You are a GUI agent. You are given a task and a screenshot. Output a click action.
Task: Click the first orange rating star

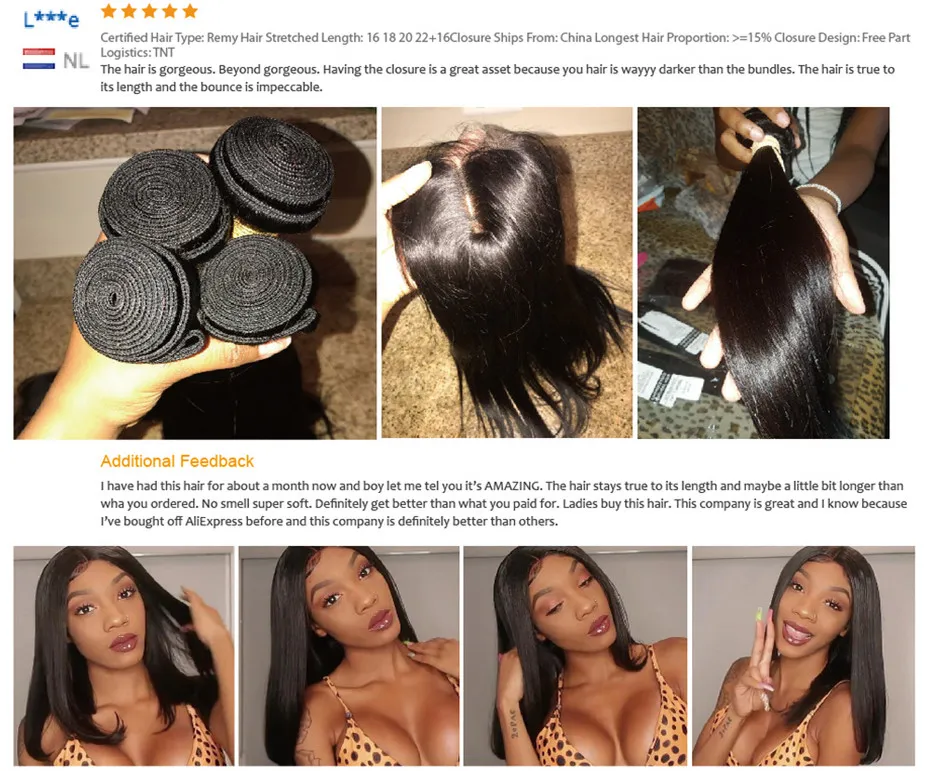coord(109,11)
